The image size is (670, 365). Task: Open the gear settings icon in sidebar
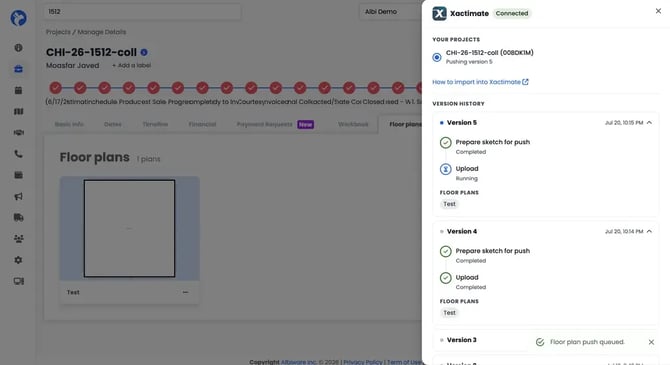pyautogui.click(x=18, y=260)
